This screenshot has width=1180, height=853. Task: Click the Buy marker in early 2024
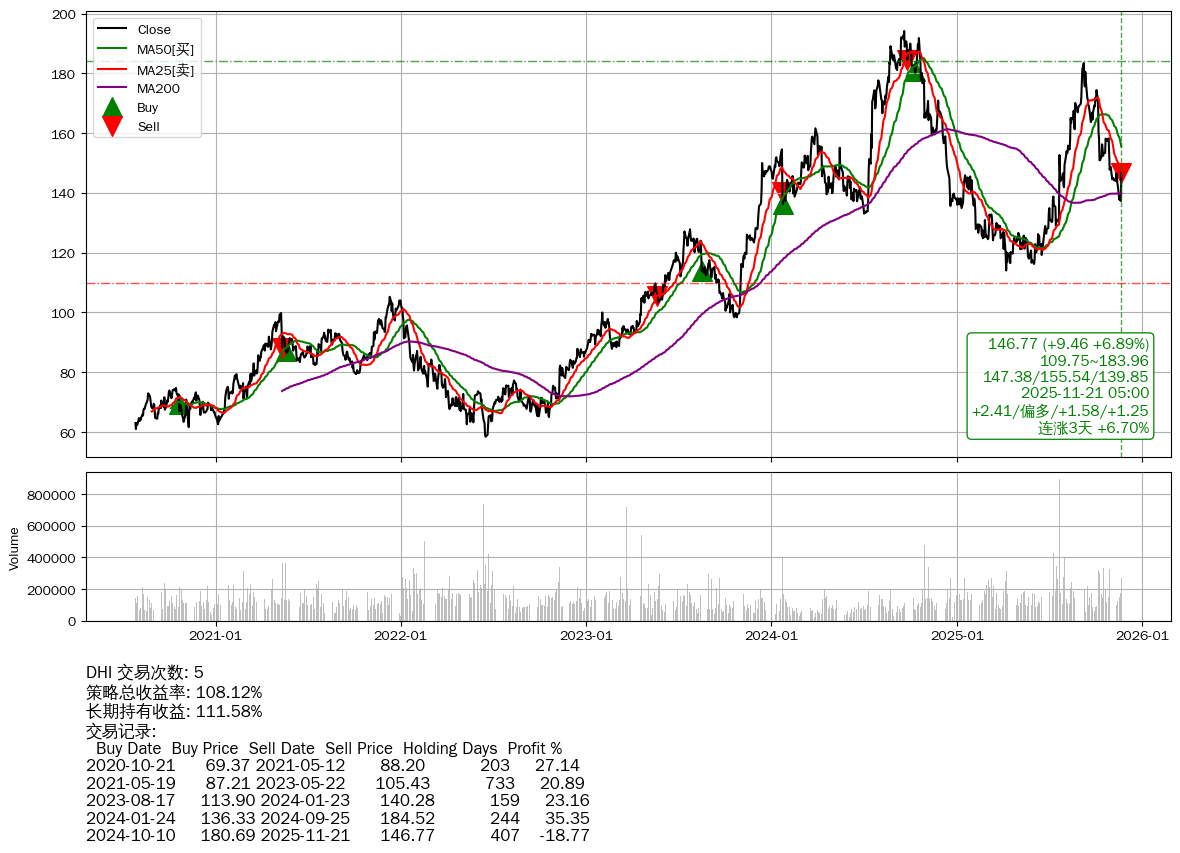pyautogui.click(x=784, y=204)
